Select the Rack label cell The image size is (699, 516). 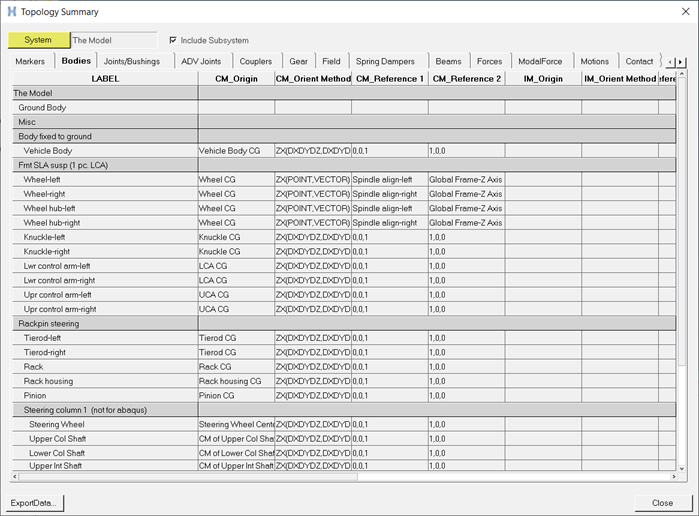point(105,367)
